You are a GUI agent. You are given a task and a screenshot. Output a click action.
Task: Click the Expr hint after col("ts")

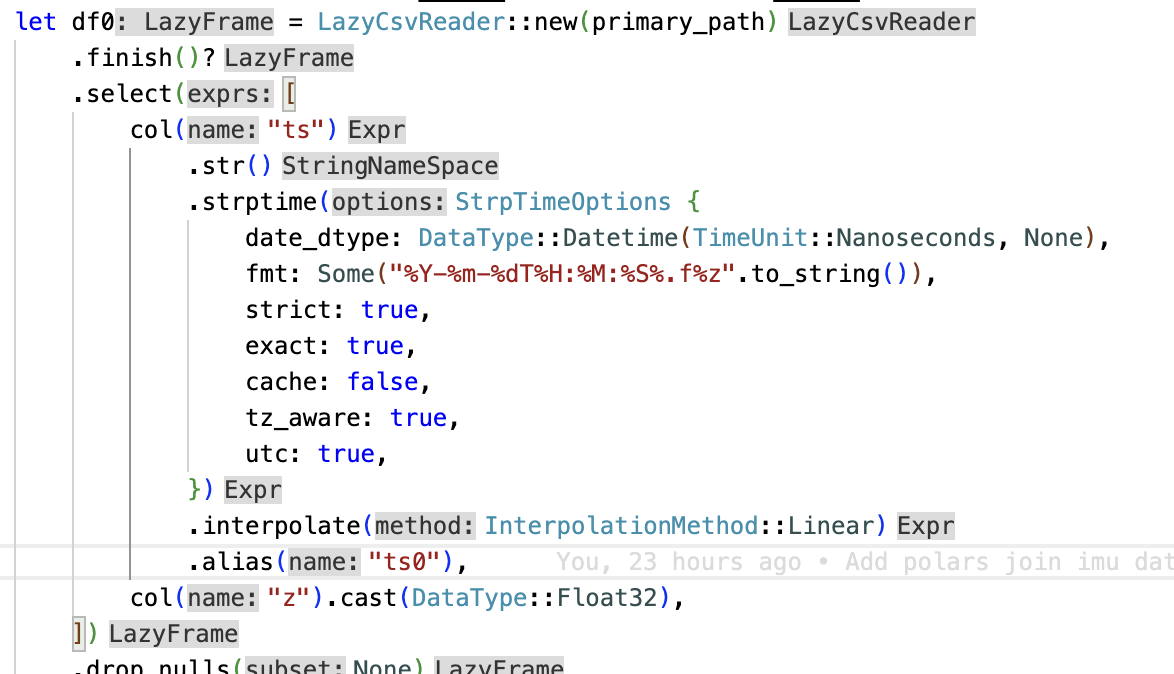[x=376, y=129]
